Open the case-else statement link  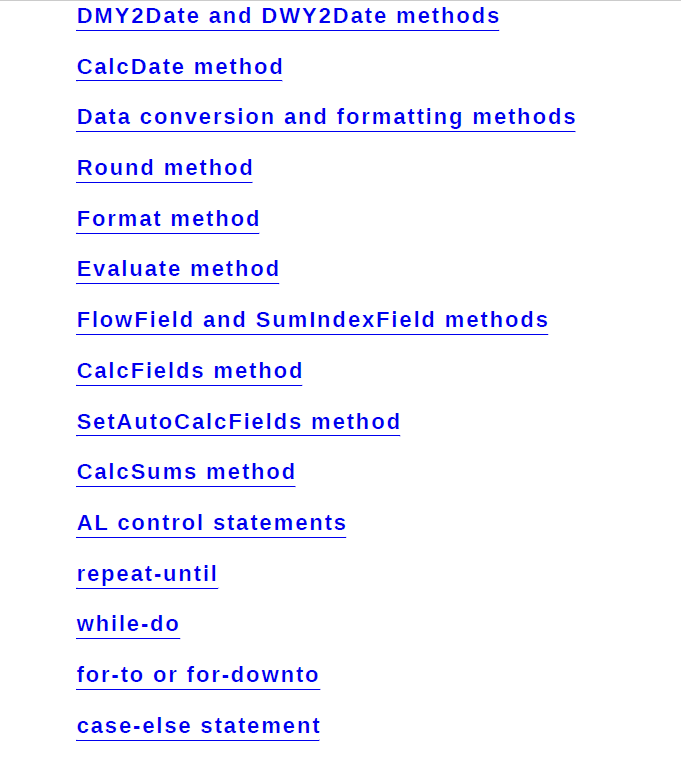(x=198, y=726)
